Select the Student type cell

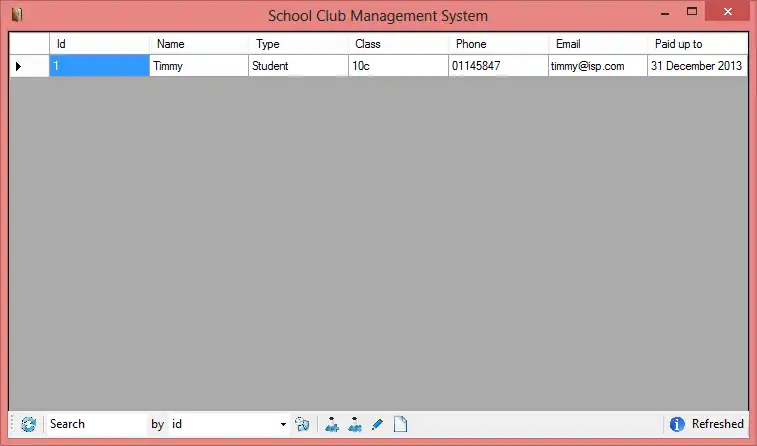pos(298,66)
